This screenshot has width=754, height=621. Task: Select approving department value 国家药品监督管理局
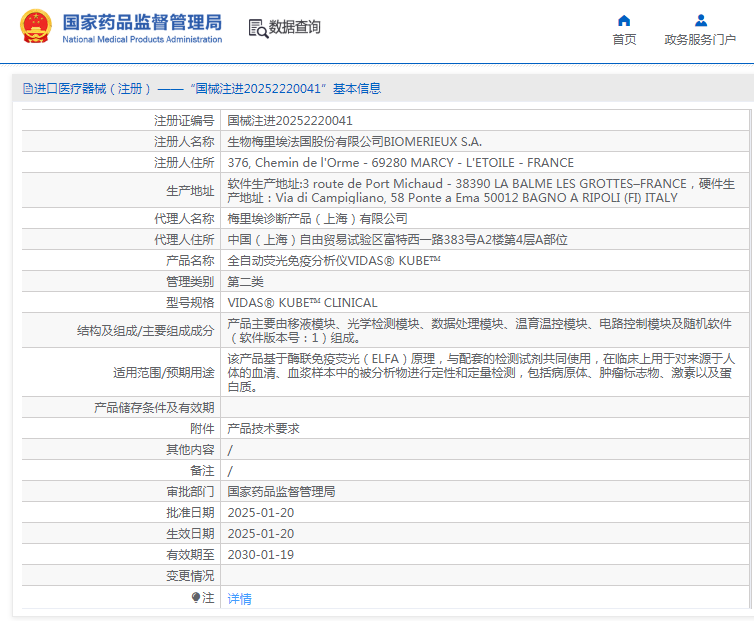point(281,491)
